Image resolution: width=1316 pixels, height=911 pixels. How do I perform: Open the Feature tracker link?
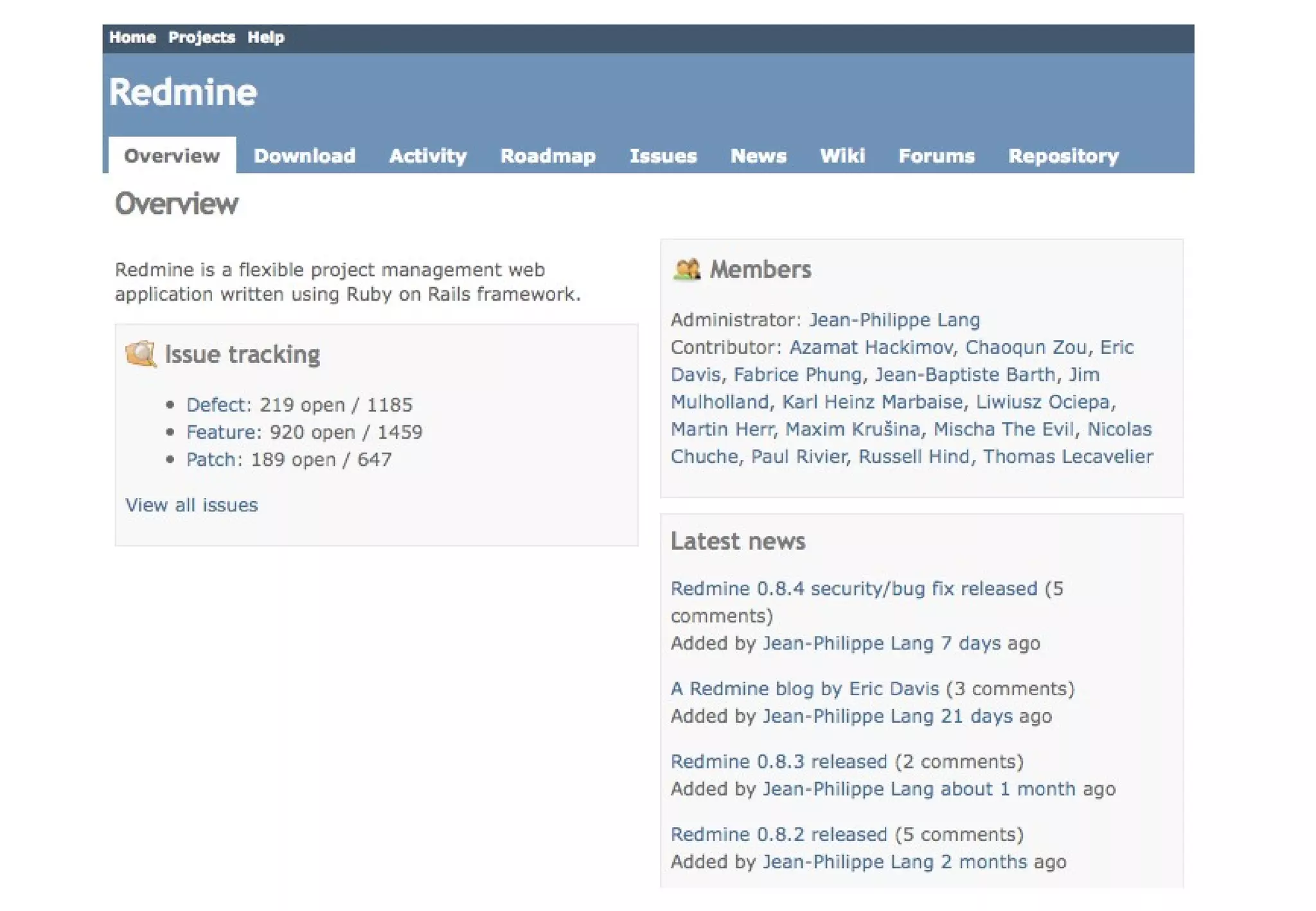[222, 432]
